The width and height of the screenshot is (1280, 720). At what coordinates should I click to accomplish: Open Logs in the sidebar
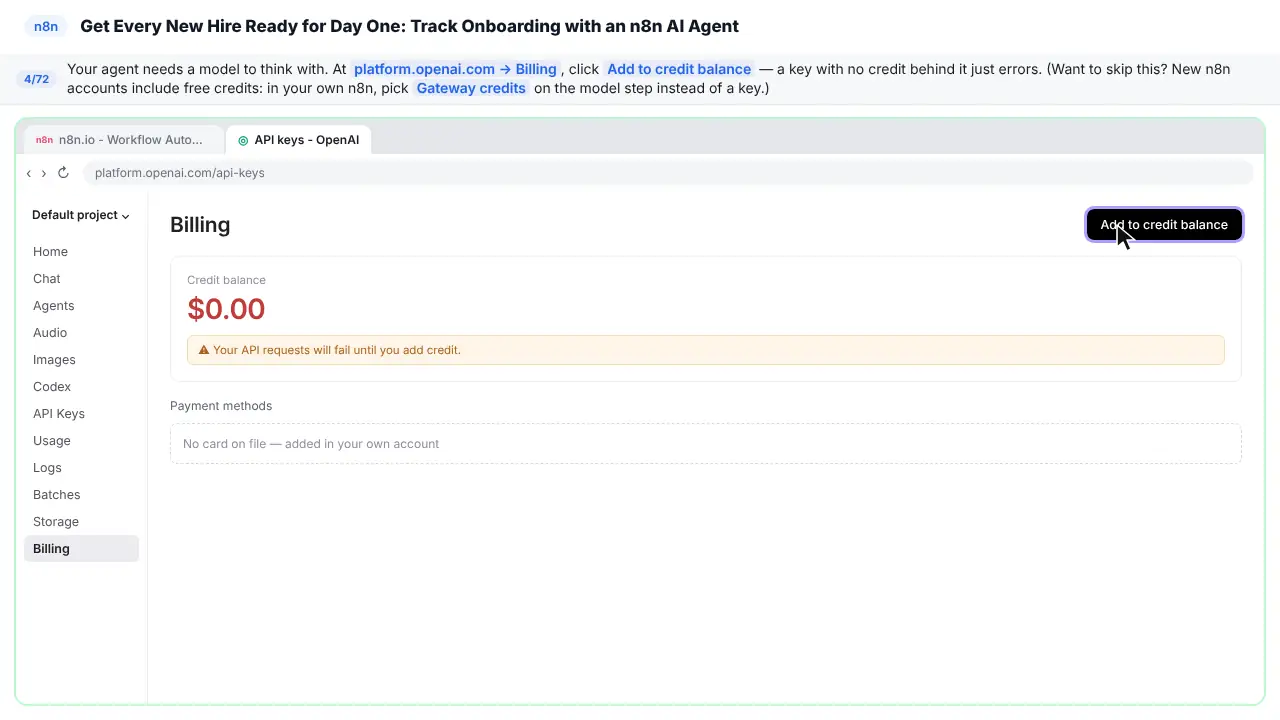pyautogui.click(x=81, y=468)
